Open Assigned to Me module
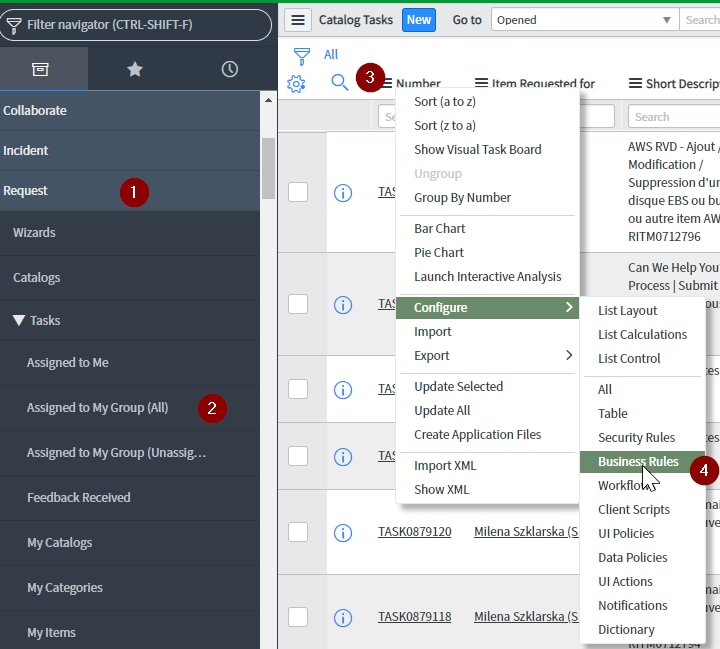 tap(130, 362)
